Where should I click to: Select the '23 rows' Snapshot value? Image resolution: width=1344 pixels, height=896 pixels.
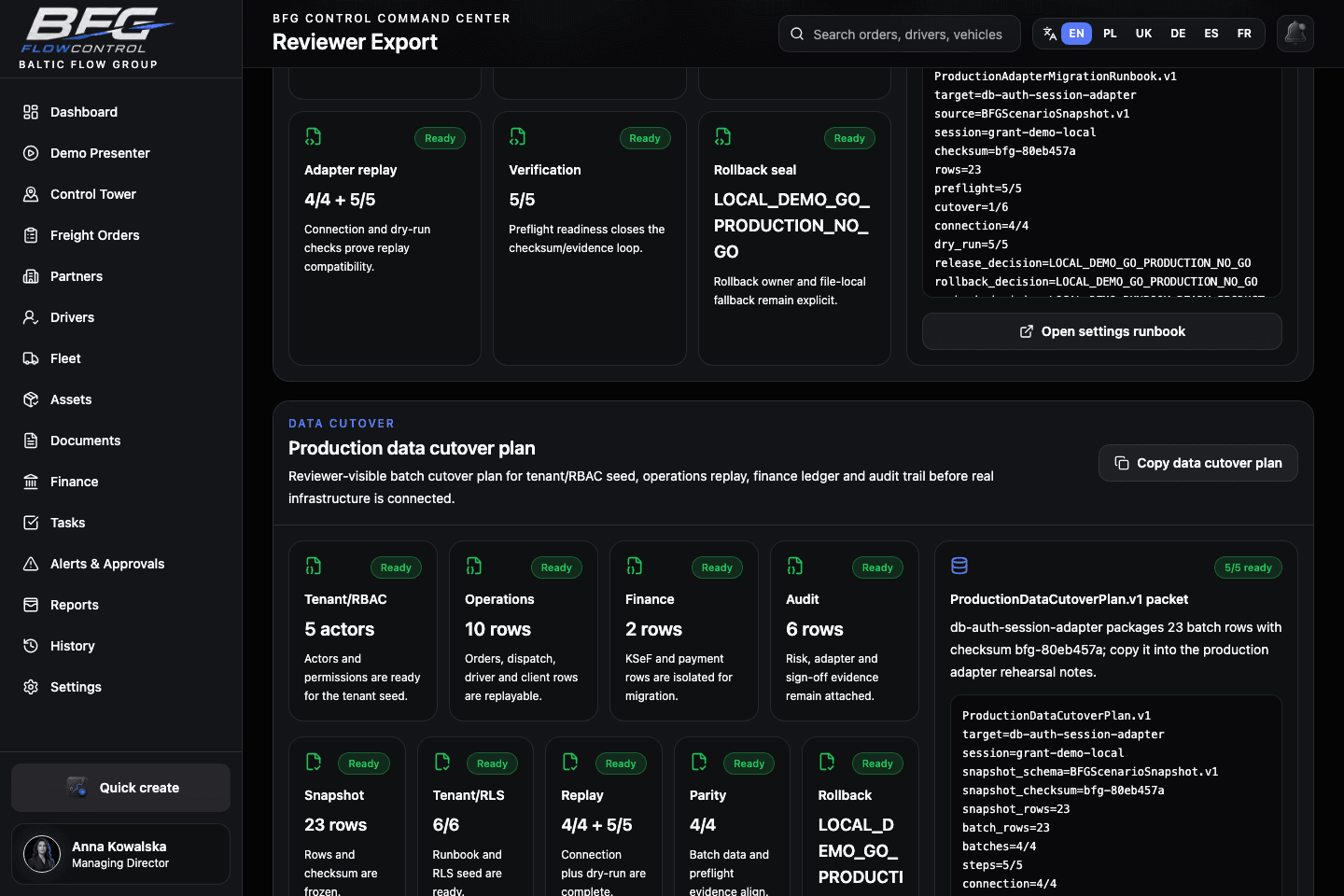pyautogui.click(x=335, y=825)
